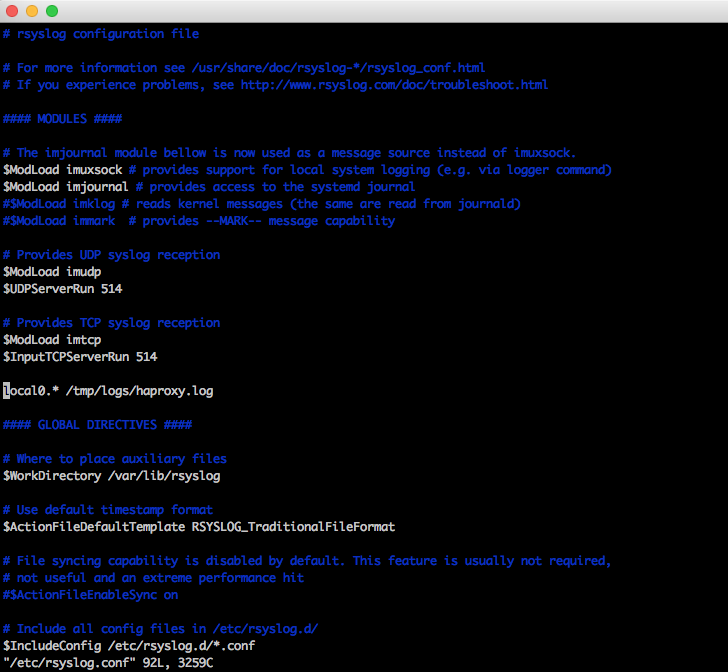Image resolution: width=728 pixels, height=672 pixels.
Task: Click the red close window button
Action: [12, 11]
